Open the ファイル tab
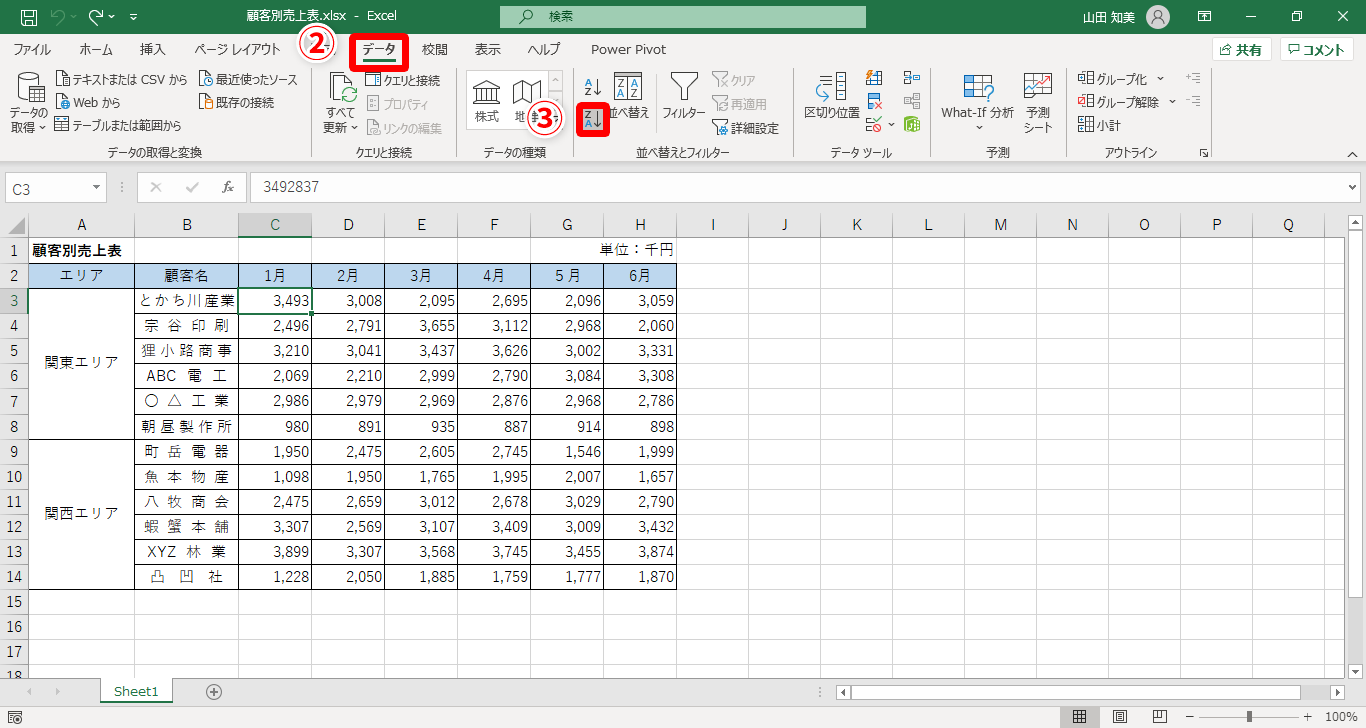Image resolution: width=1366 pixels, height=728 pixels. [x=32, y=49]
